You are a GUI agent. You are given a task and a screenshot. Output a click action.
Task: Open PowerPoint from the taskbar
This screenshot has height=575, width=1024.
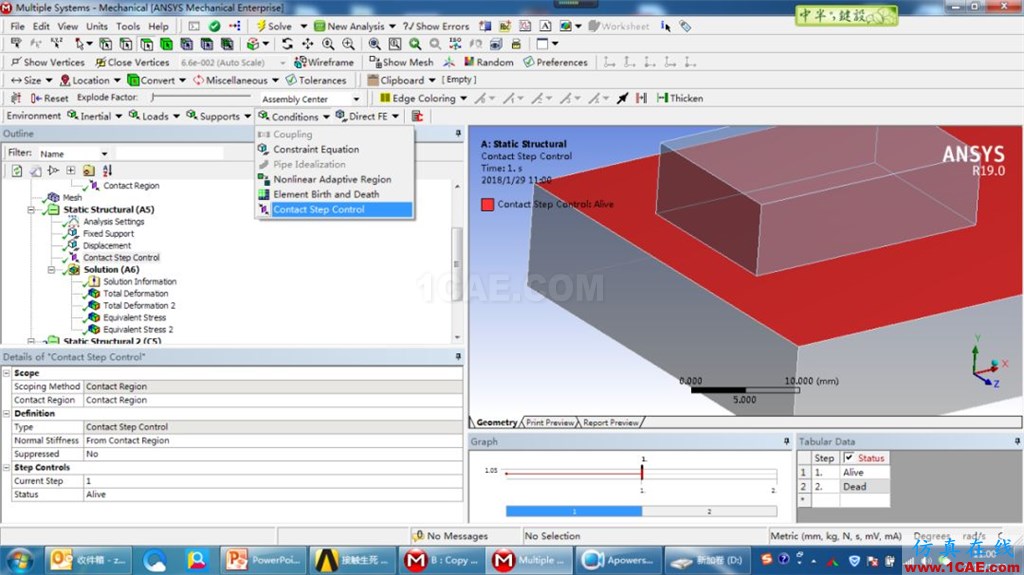[263, 560]
